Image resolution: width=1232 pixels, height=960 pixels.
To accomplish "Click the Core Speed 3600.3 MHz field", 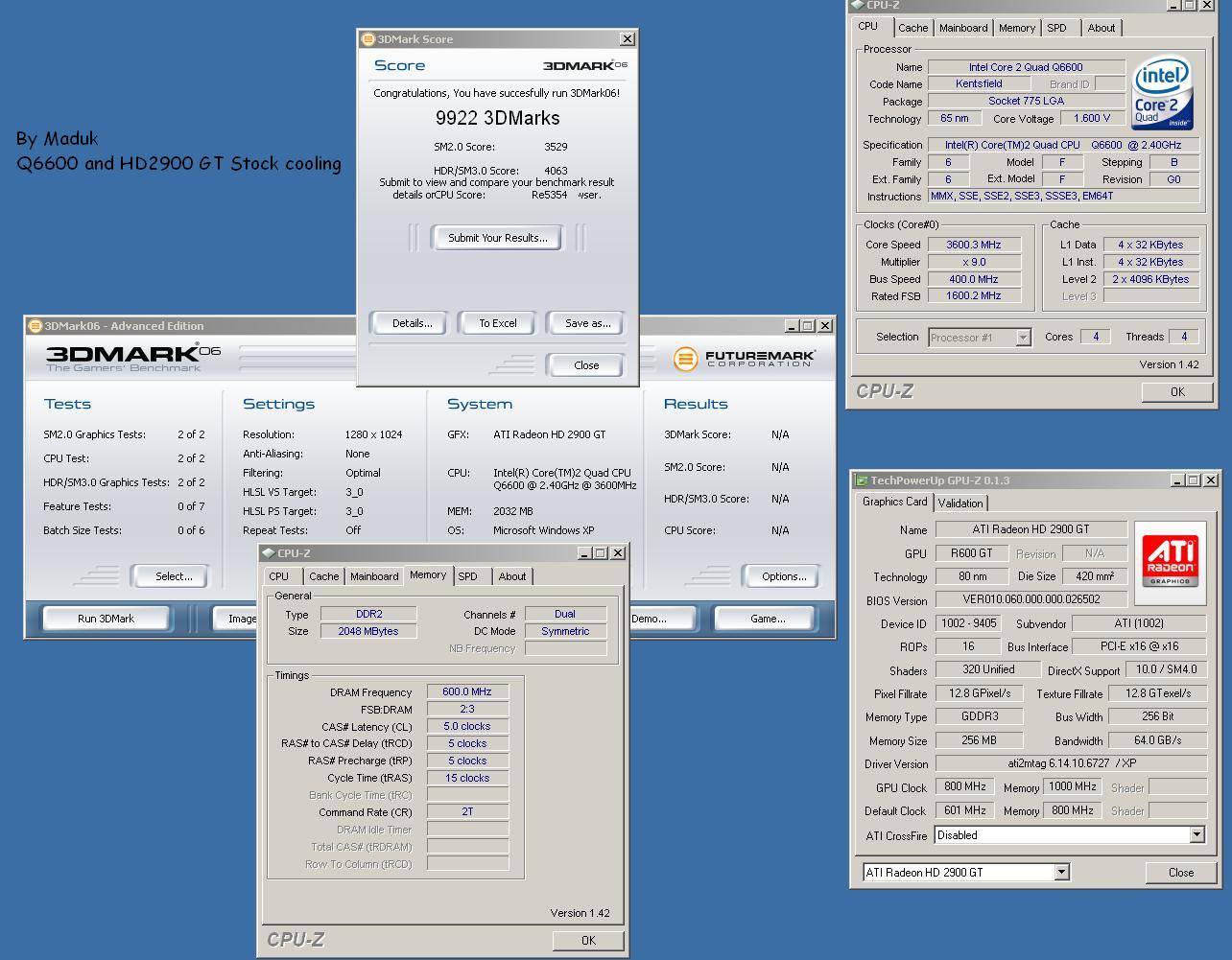I will (x=973, y=245).
